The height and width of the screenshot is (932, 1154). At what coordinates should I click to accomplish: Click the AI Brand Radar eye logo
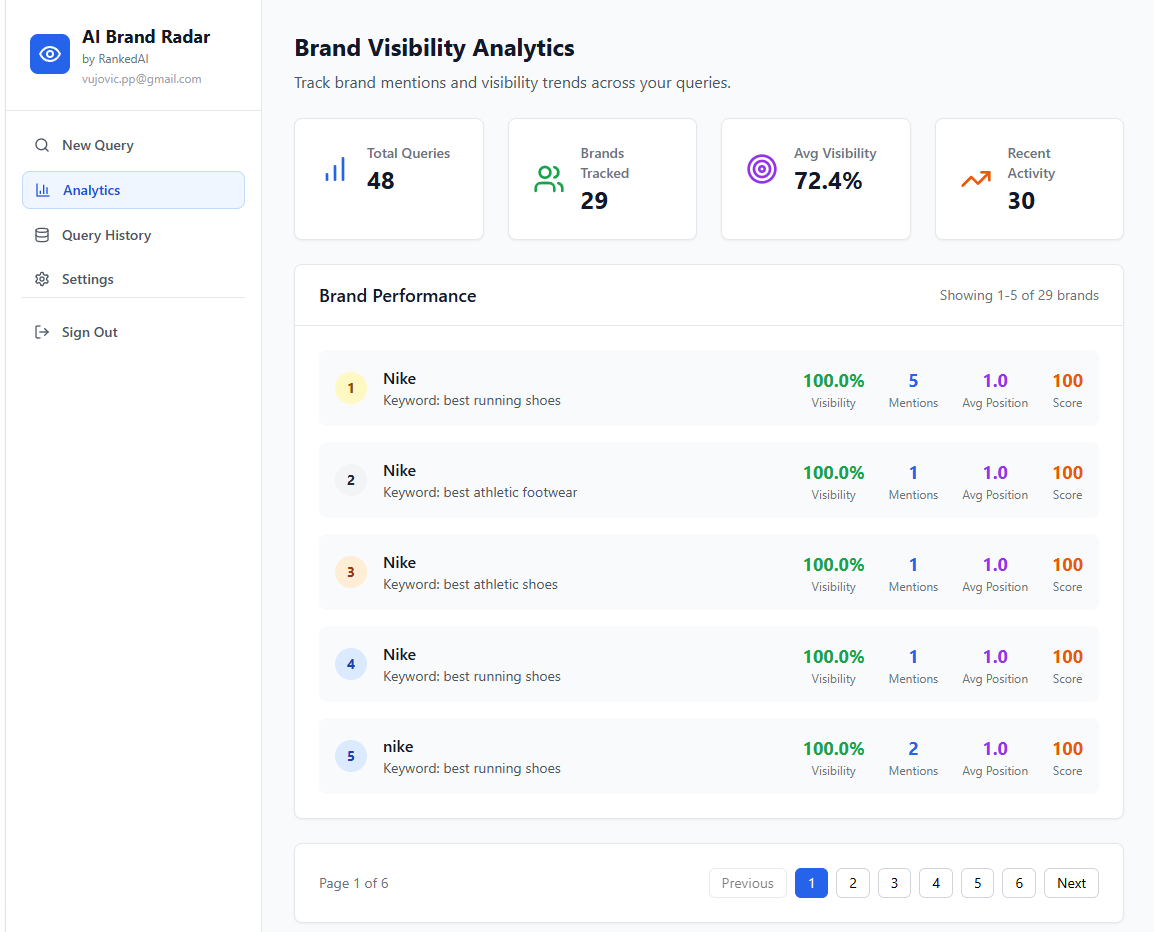[50, 54]
